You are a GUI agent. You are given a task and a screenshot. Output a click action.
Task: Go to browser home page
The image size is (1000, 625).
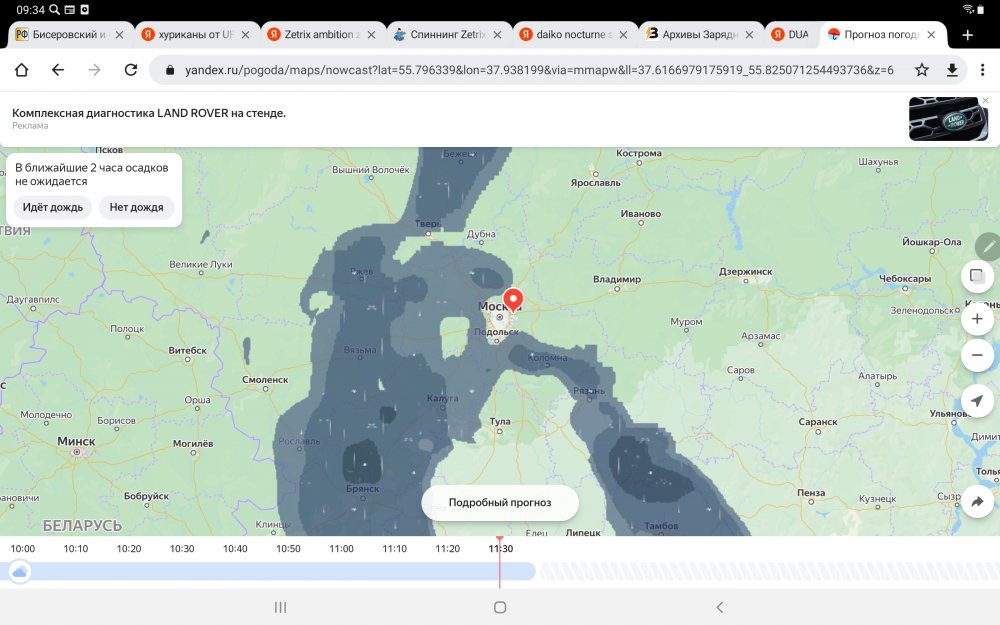tap(21, 70)
